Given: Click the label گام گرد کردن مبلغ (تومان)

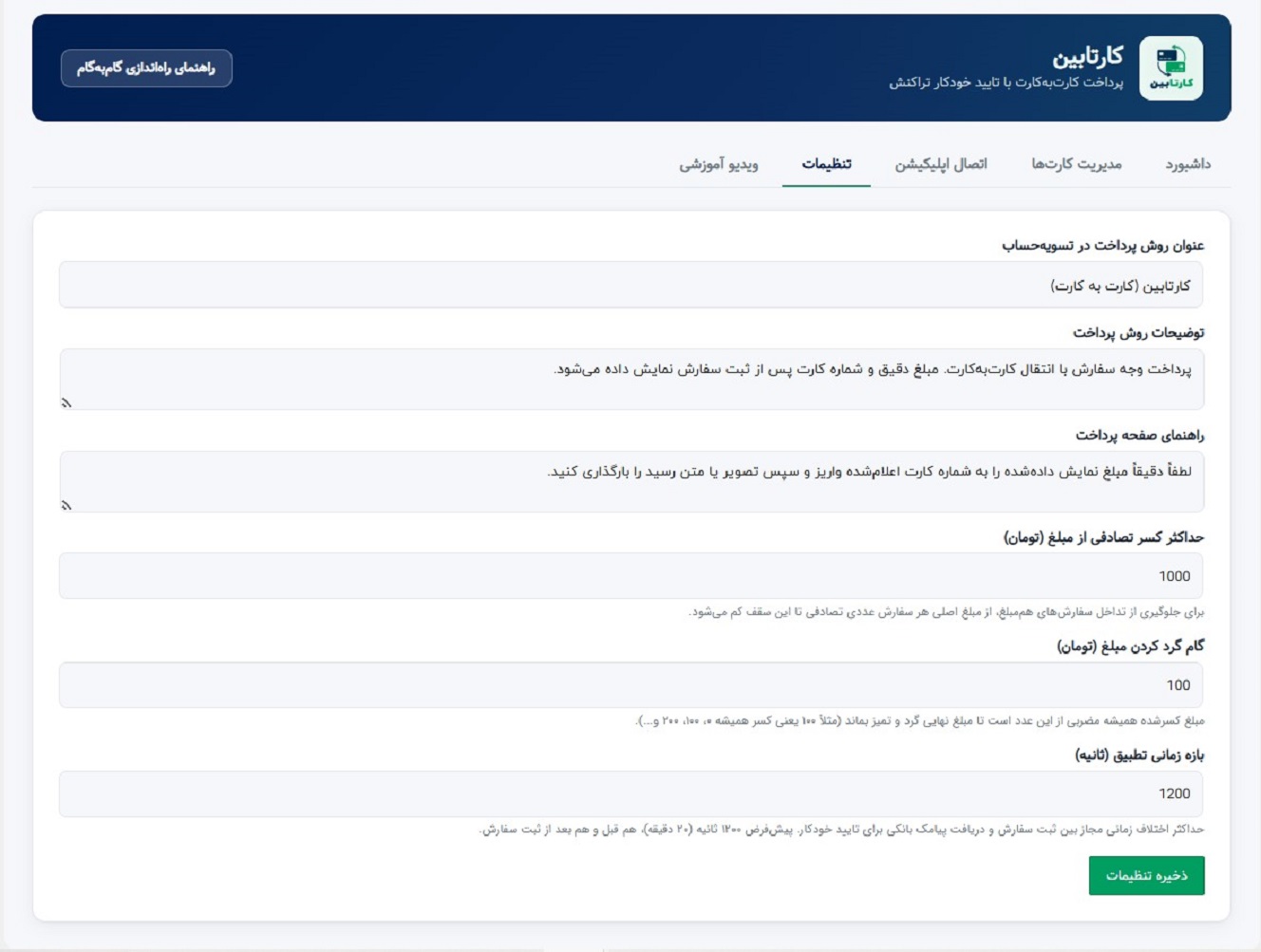Looking at the screenshot, I should (x=1130, y=646).
